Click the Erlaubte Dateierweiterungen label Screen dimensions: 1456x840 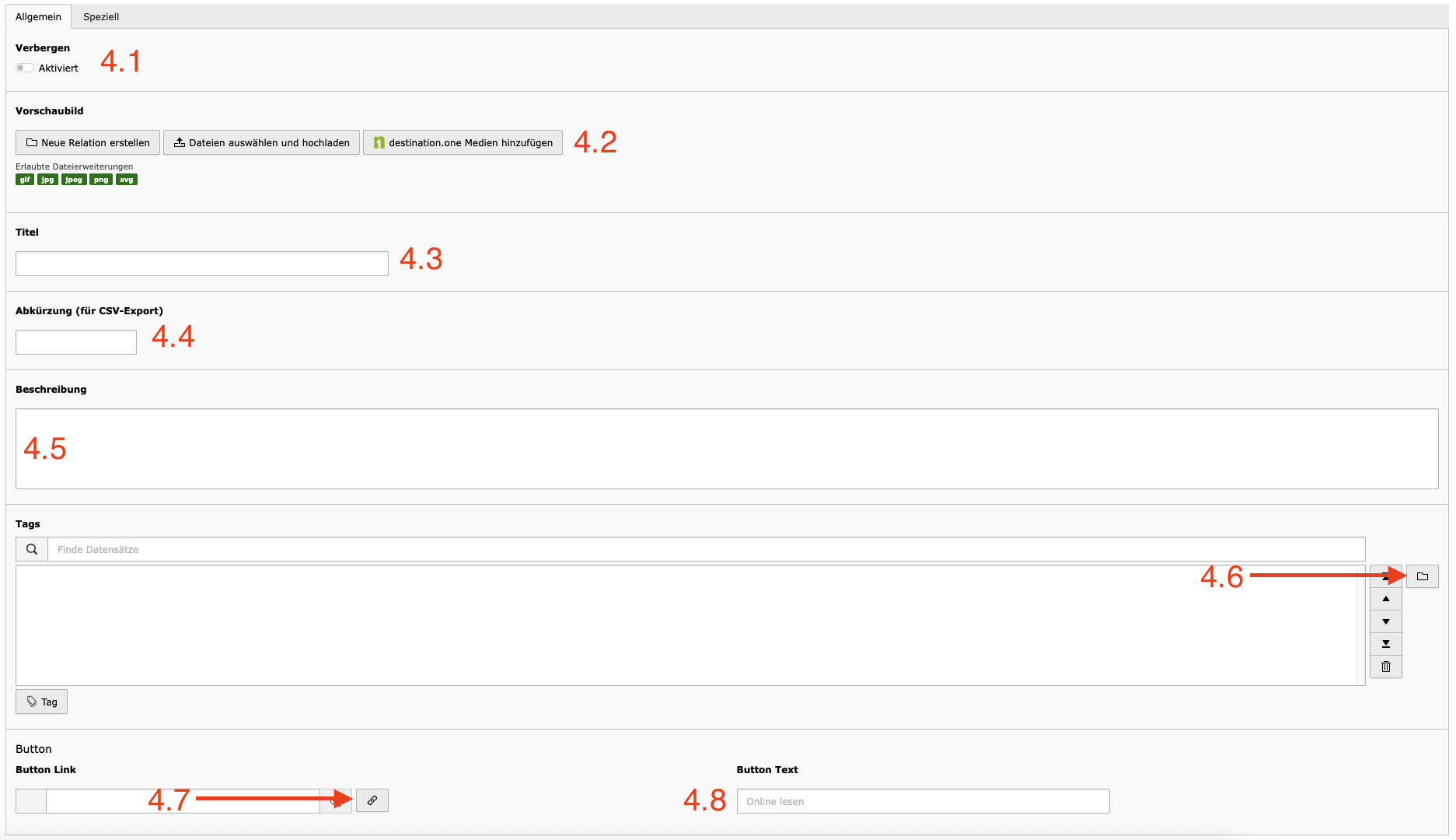pos(74,166)
